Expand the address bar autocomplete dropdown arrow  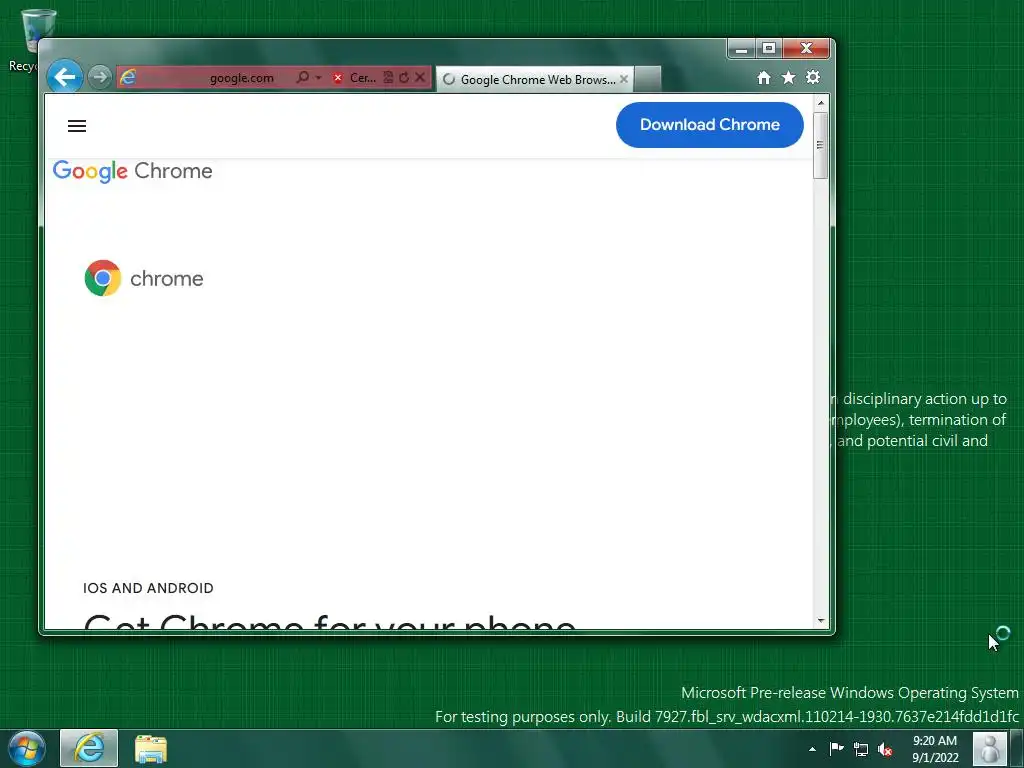tap(318, 78)
